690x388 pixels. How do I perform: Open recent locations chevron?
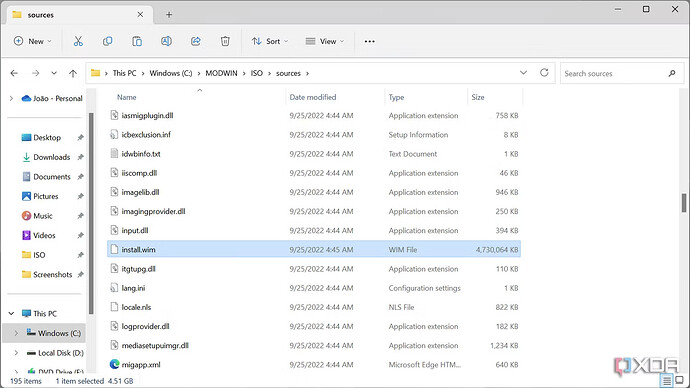[54, 73]
